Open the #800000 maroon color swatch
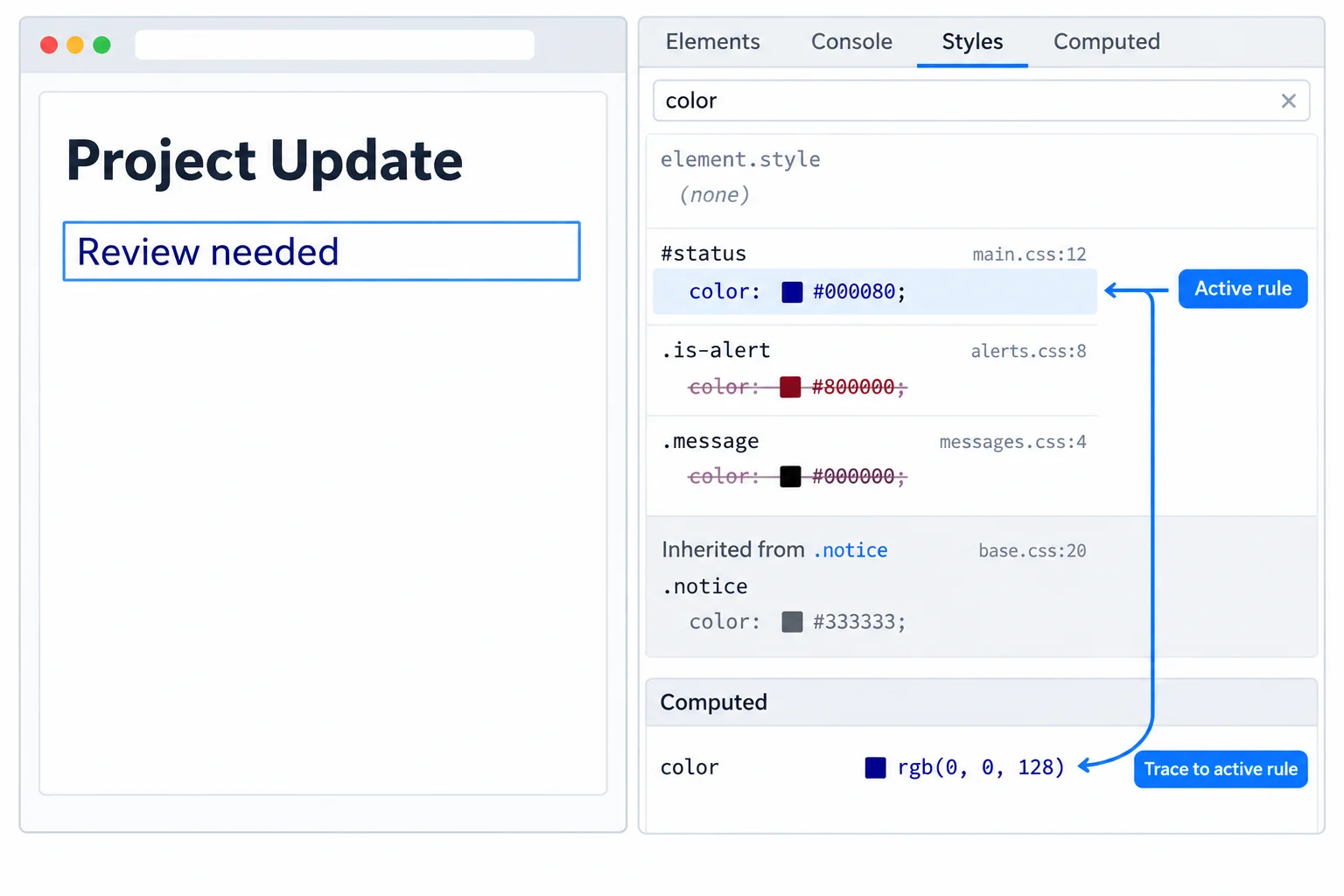This screenshot has height=896, width=1344. pos(790,387)
